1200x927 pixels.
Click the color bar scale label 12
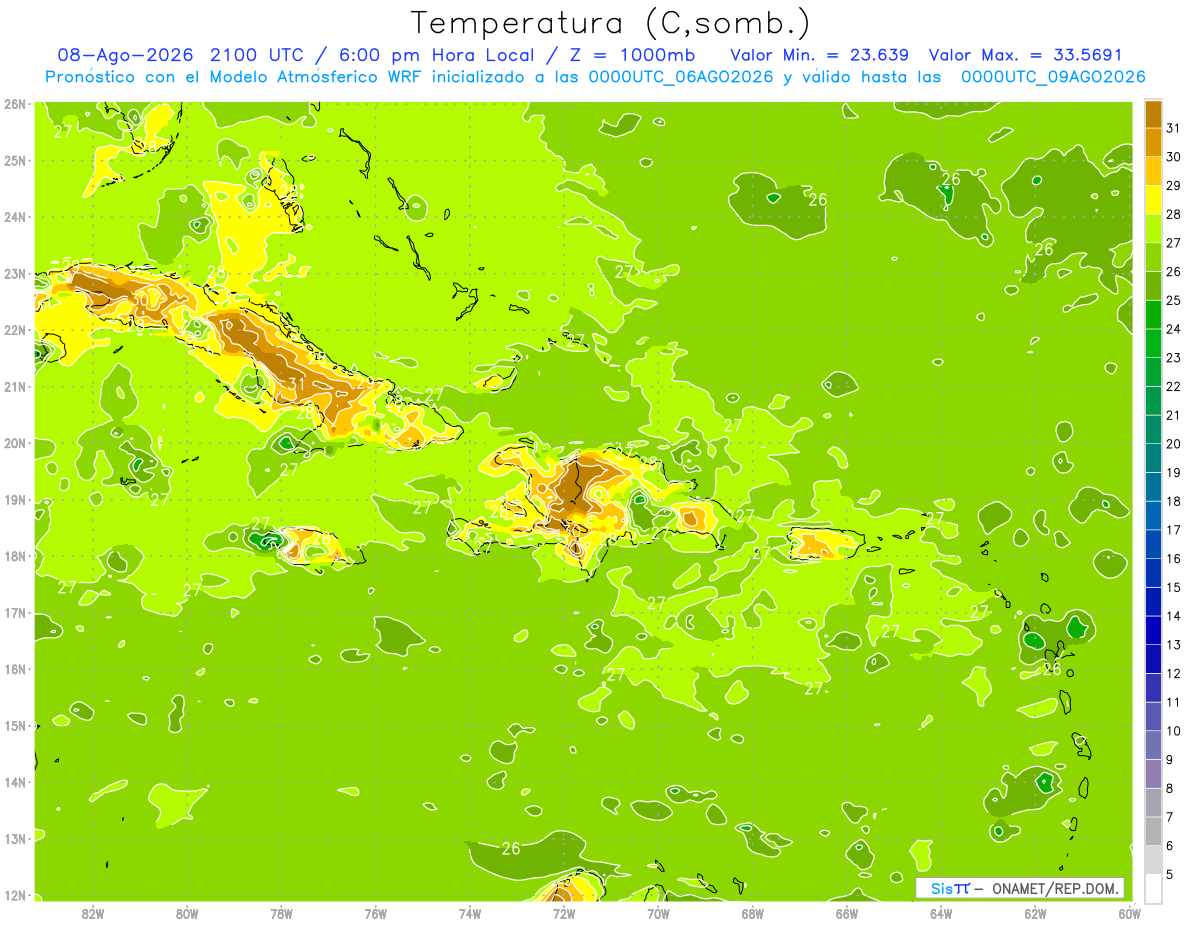tap(1173, 673)
